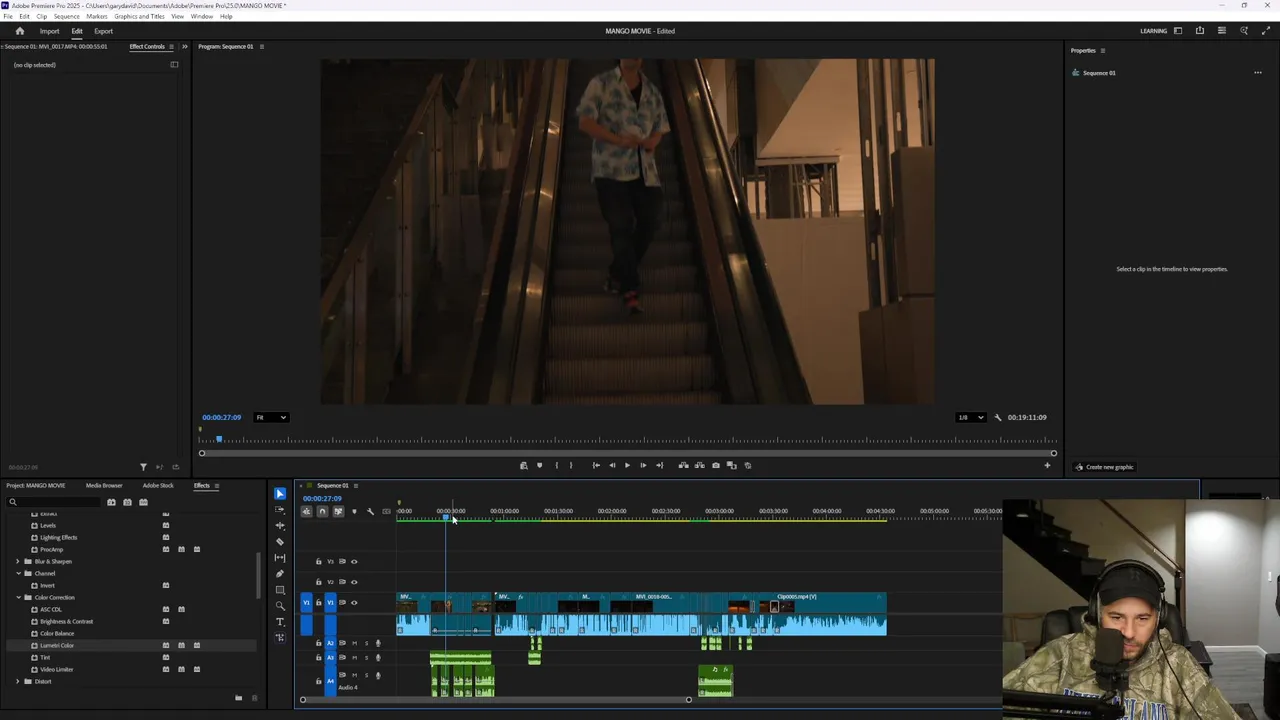The height and width of the screenshot is (720, 1280).
Task: Select the Zoom tool in the toolbar
Action: [x=280, y=606]
